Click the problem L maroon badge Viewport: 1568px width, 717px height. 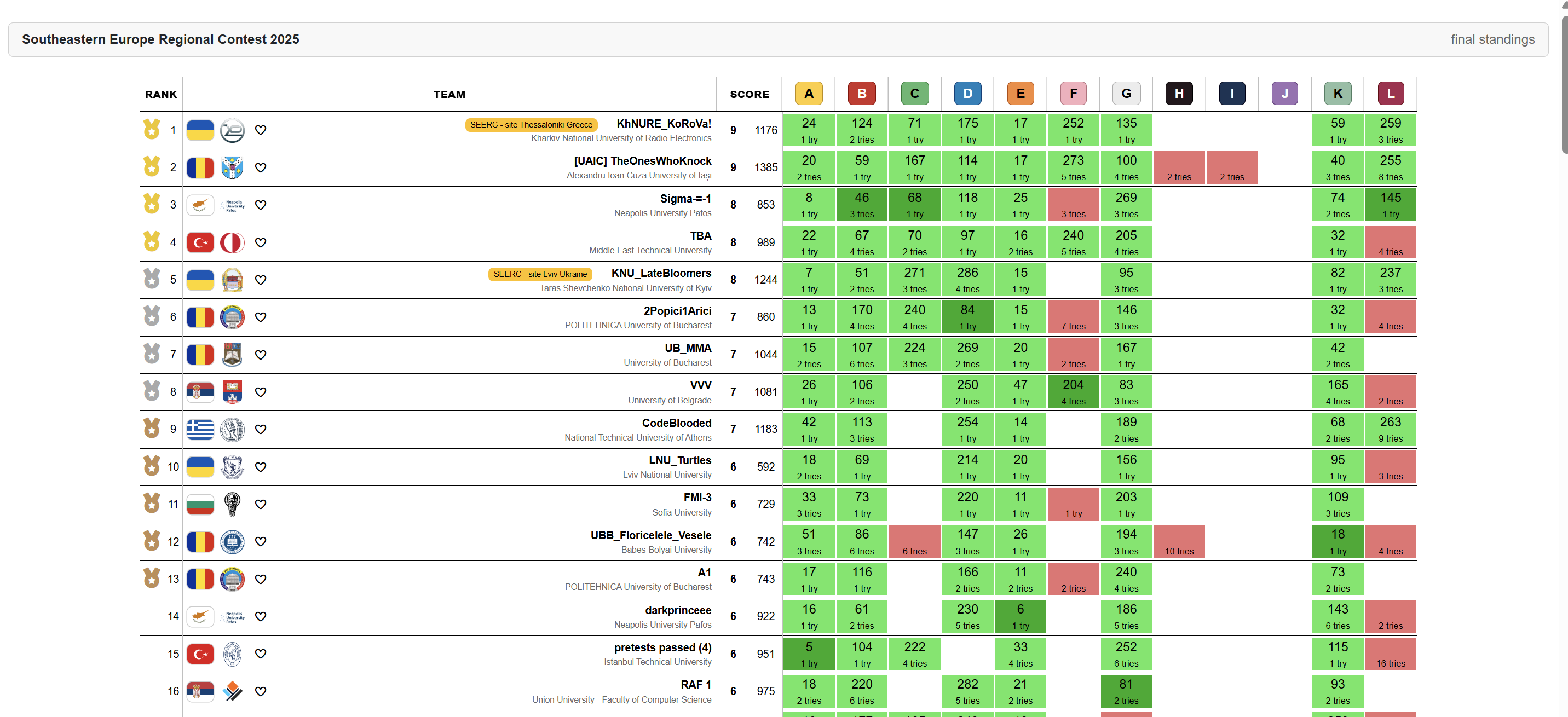1390,94
